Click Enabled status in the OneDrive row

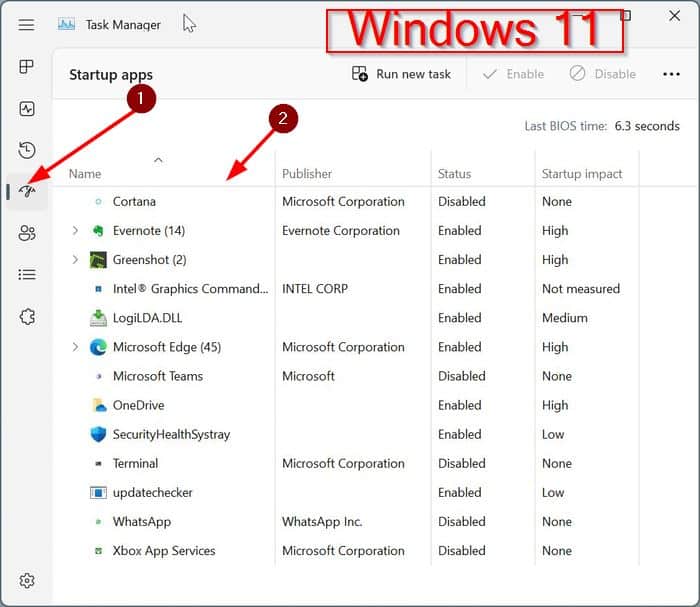pyautogui.click(x=459, y=405)
